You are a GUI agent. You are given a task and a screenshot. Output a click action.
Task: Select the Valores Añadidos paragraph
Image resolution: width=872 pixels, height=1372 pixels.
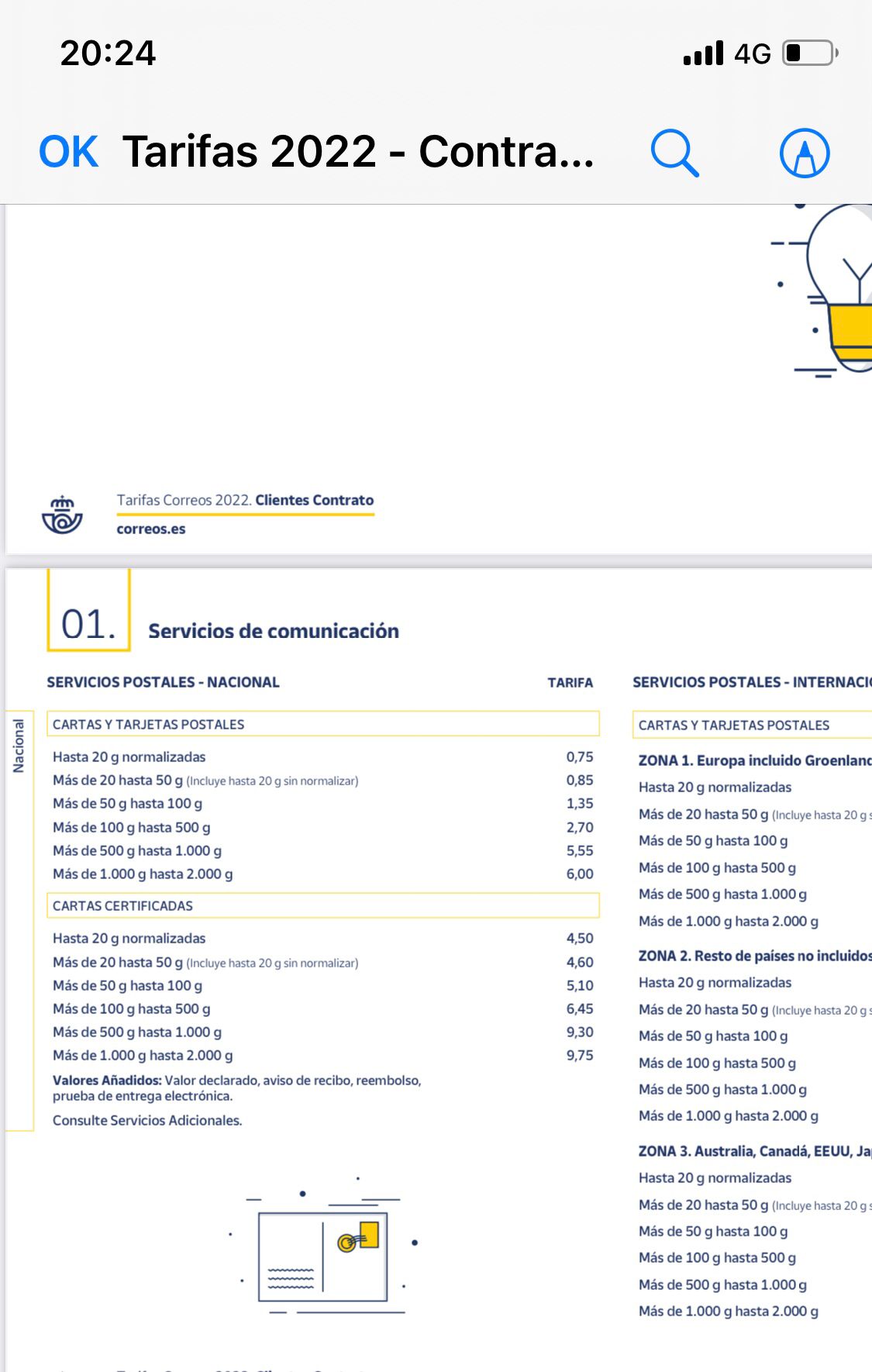click(237, 1088)
